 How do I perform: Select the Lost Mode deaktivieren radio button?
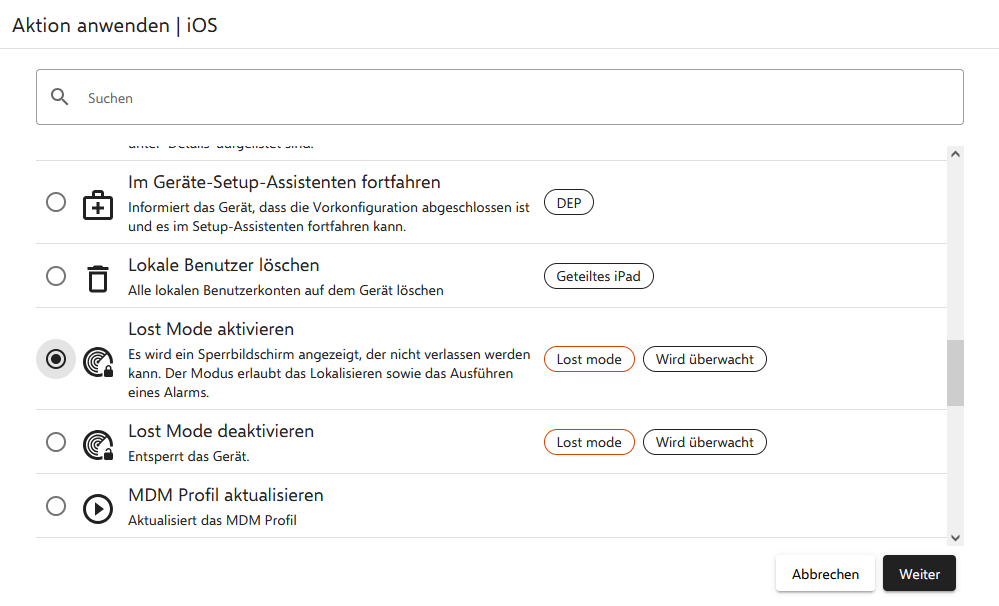[x=57, y=442]
